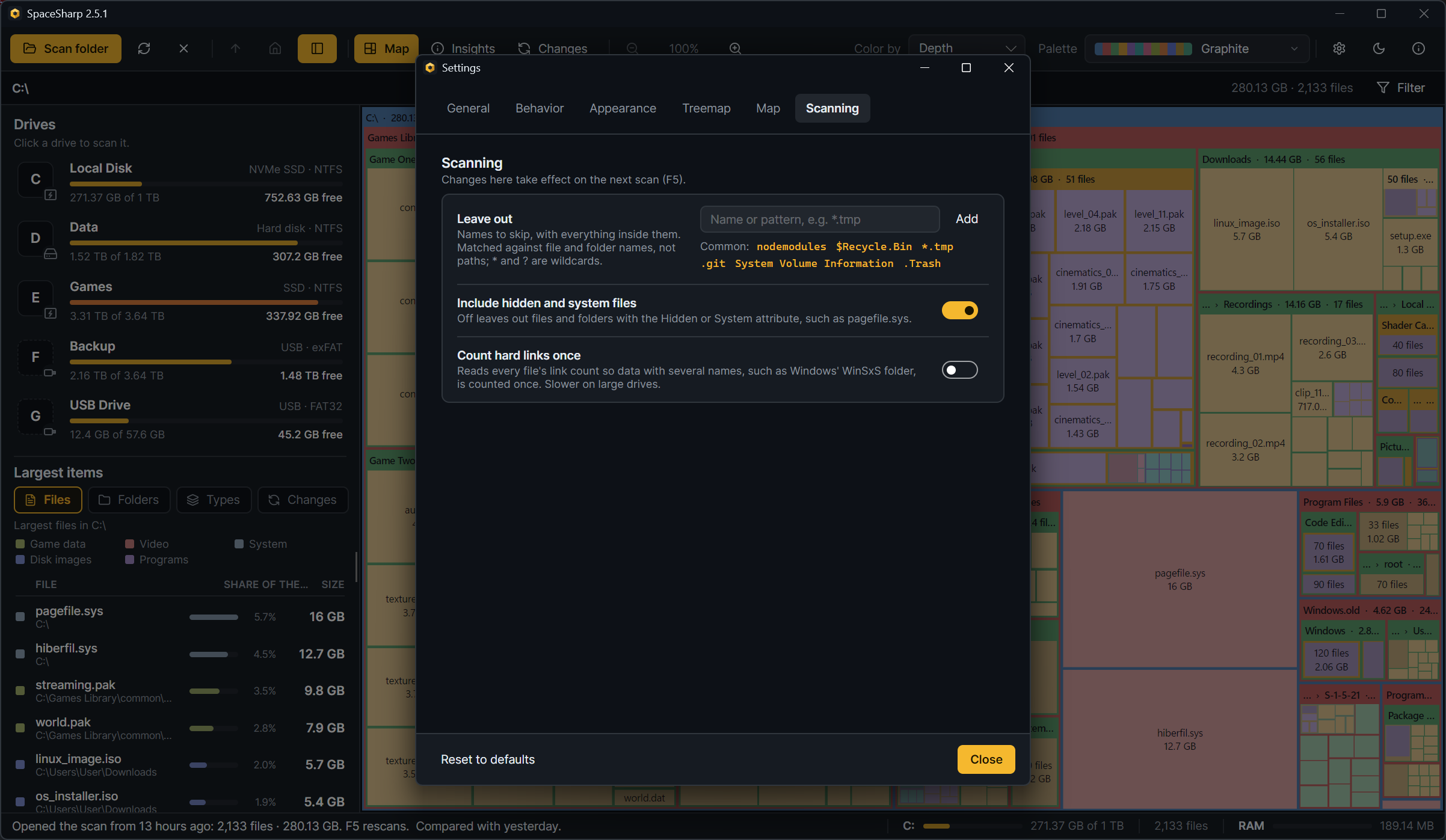This screenshot has width=1446, height=840.
Task: Open the Filter funnel button
Action: pyautogui.click(x=1400, y=88)
